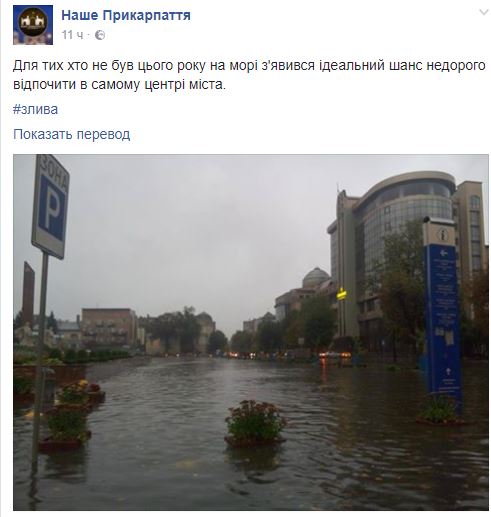Viewport: 491px width, 517px height.
Task: Follow the #злива hashtag
Action: coord(35,109)
